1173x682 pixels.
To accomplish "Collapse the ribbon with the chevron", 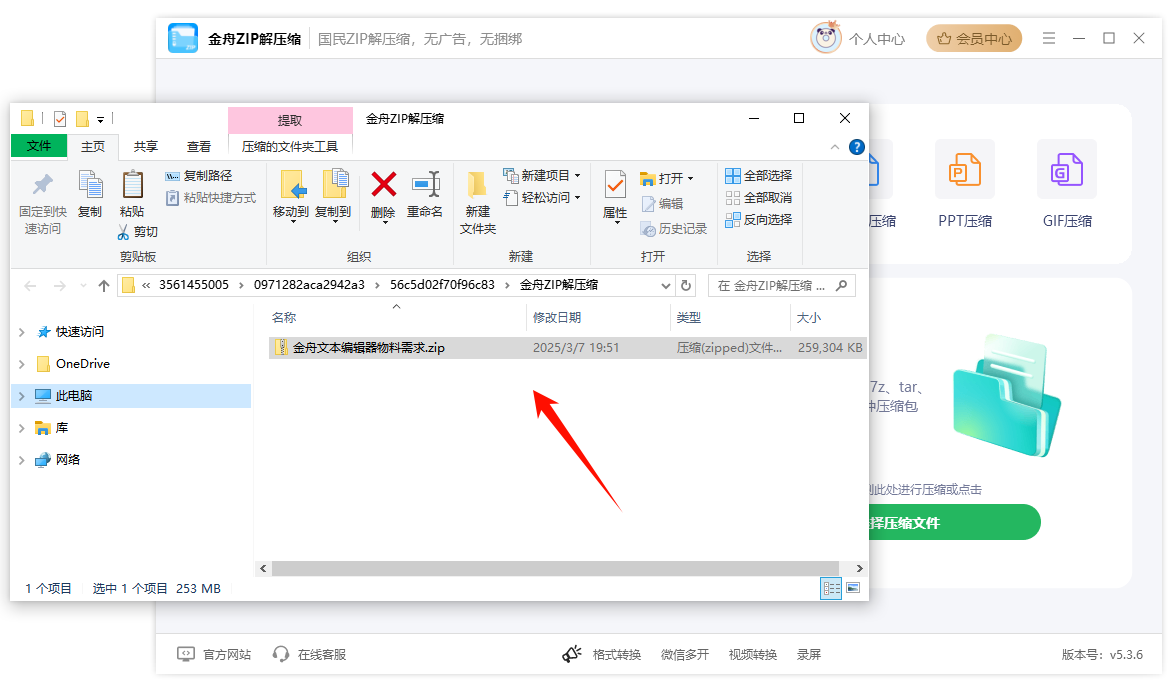I will pos(835,147).
